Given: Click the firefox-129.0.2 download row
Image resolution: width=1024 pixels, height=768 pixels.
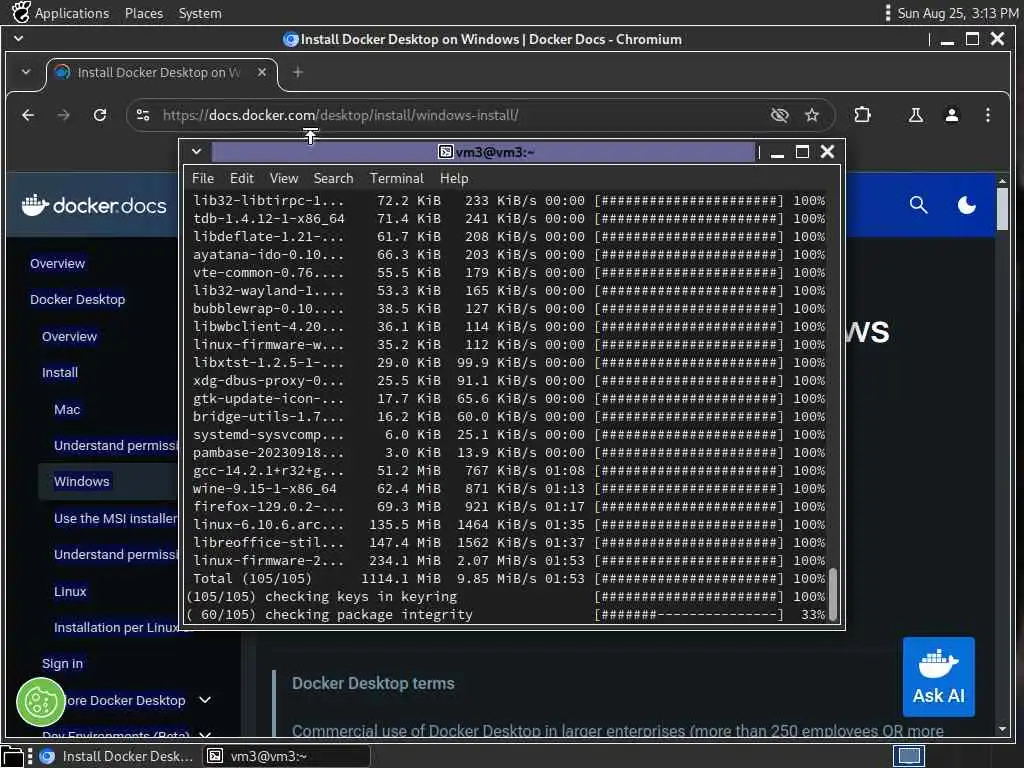Looking at the screenshot, I should [509, 507].
